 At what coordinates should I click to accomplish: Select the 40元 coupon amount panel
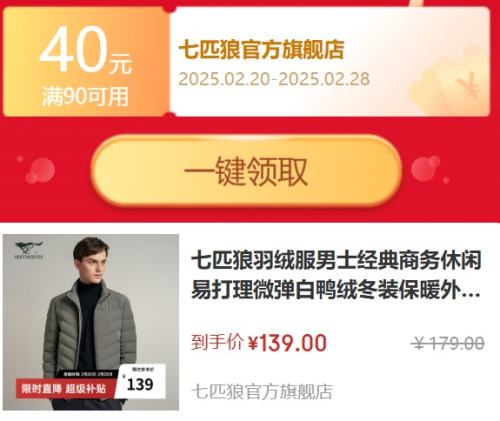pyautogui.click(x=86, y=62)
